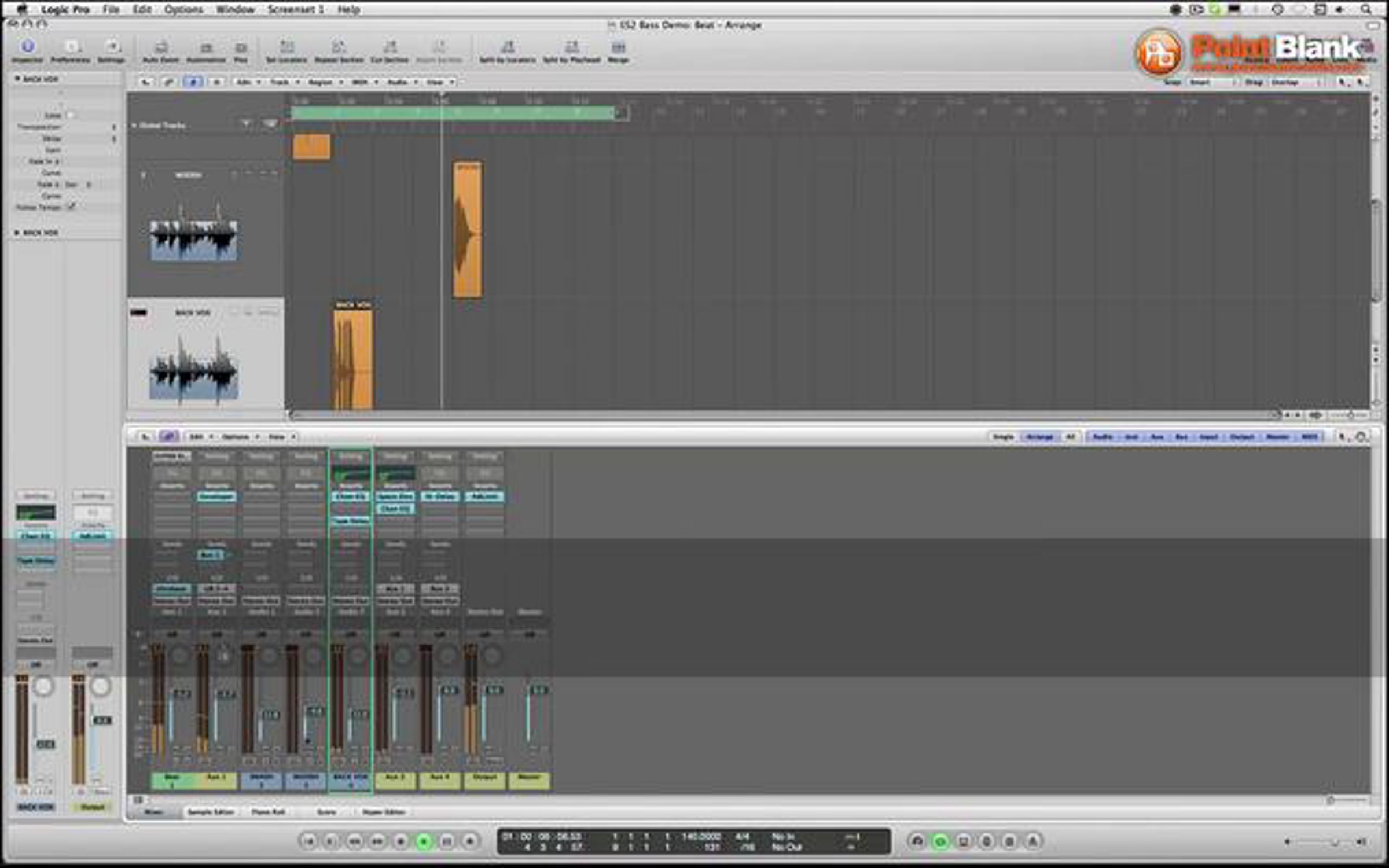1389x868 pixels.
Task: Enable the Arrange mixer view button
Action: (1039, 437)
